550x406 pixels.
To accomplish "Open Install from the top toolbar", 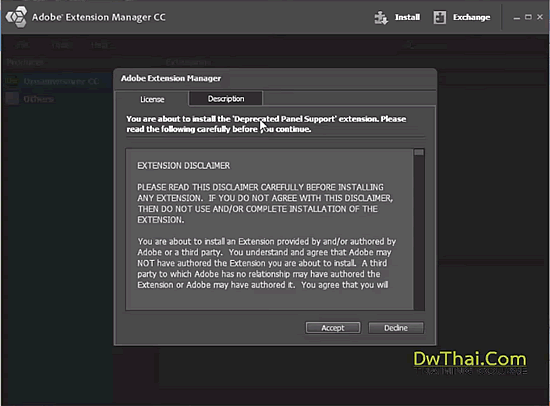I will pos(407,17).
